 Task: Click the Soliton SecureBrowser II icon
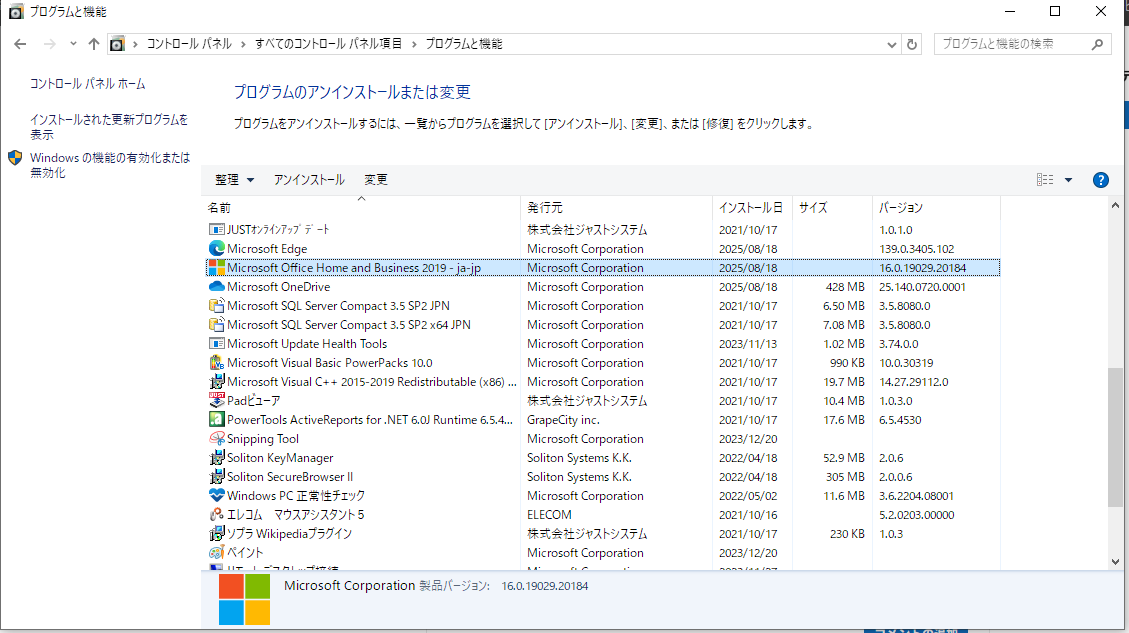coord(216,477)
